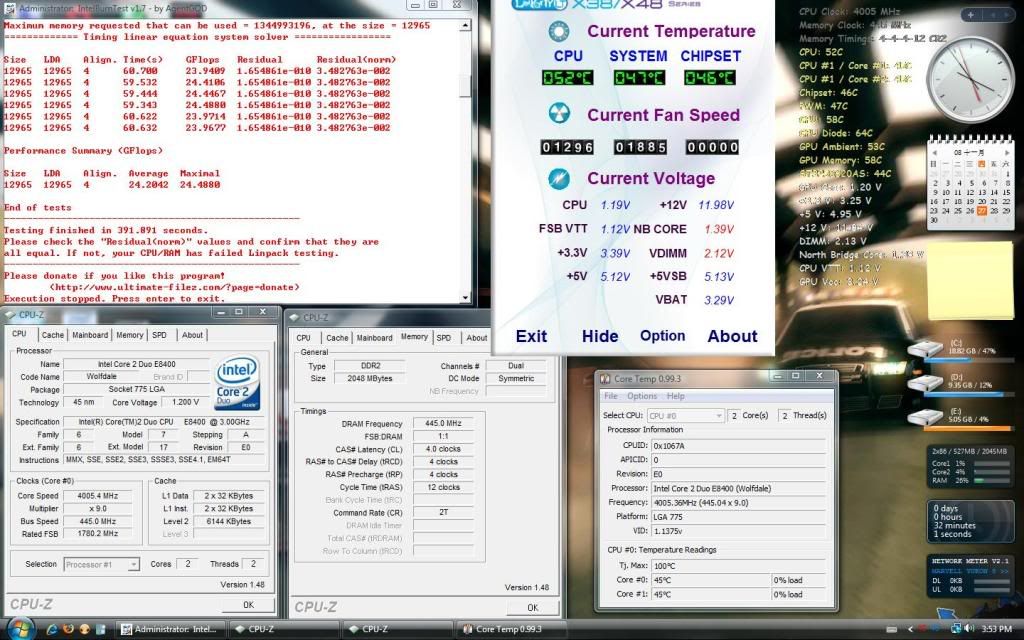Click Exit in the hardware monitor
Screen dimensions: 1024x640
click(531, 336)
